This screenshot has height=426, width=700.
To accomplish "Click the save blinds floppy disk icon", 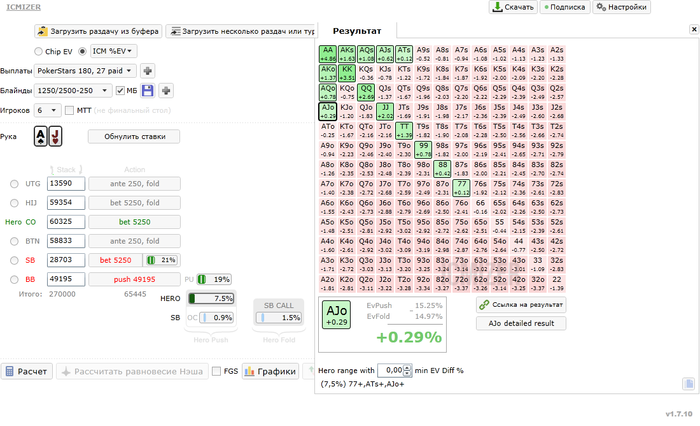I will point(148,91).
